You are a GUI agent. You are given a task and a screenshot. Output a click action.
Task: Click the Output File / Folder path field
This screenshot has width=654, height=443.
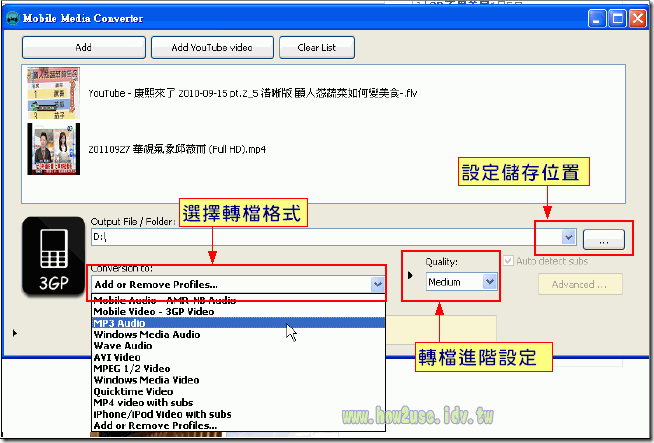tap(320, 238)
